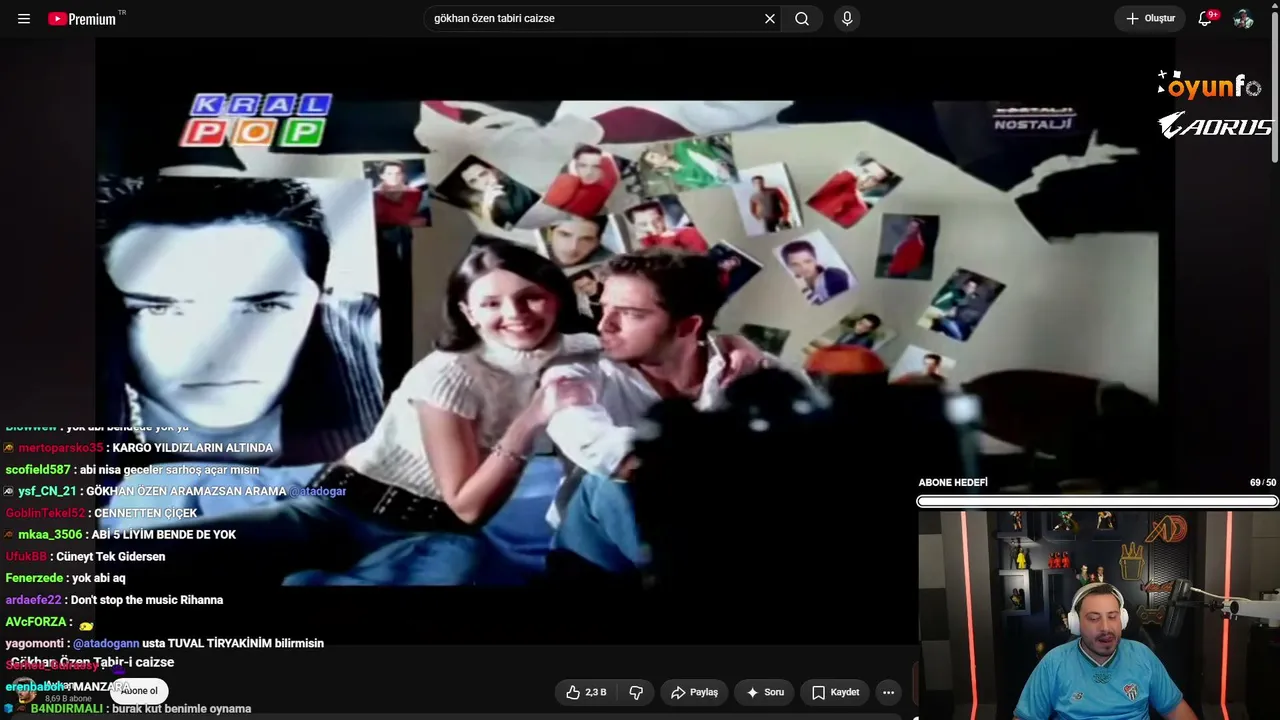Open the account avatar menu
This screenshot has height=720, width=1280.
[x=1243, y=19]
